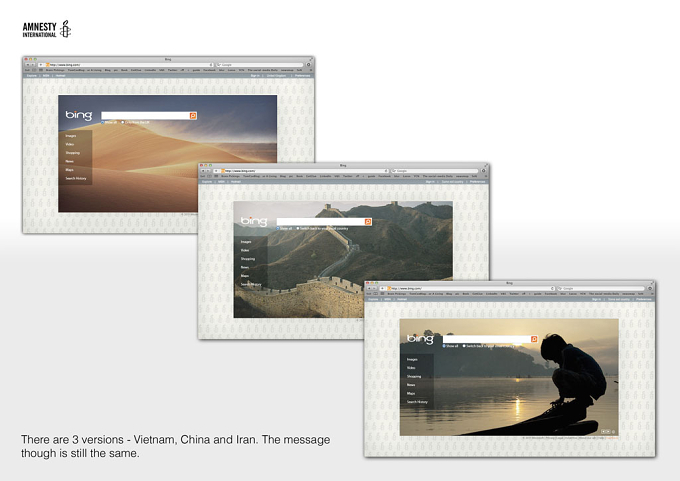The width and height of the screenshot is (680, 481).
Task: Click Sign in link in desert window header
Action: coord(255,75)
